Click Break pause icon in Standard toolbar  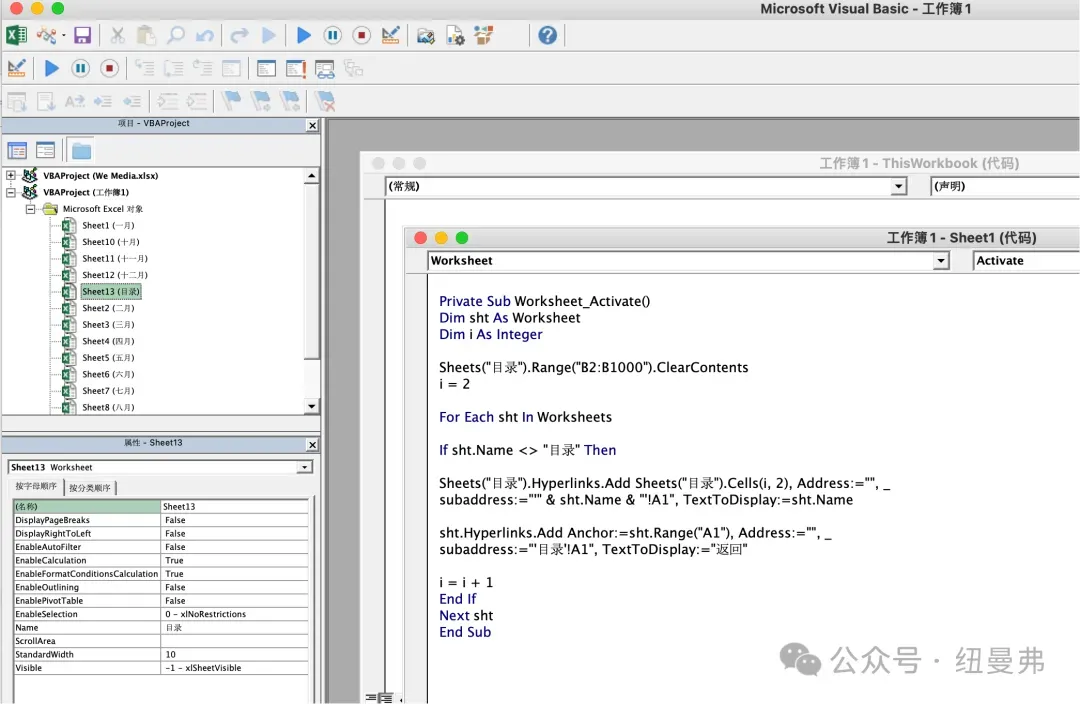click(333, 35)
